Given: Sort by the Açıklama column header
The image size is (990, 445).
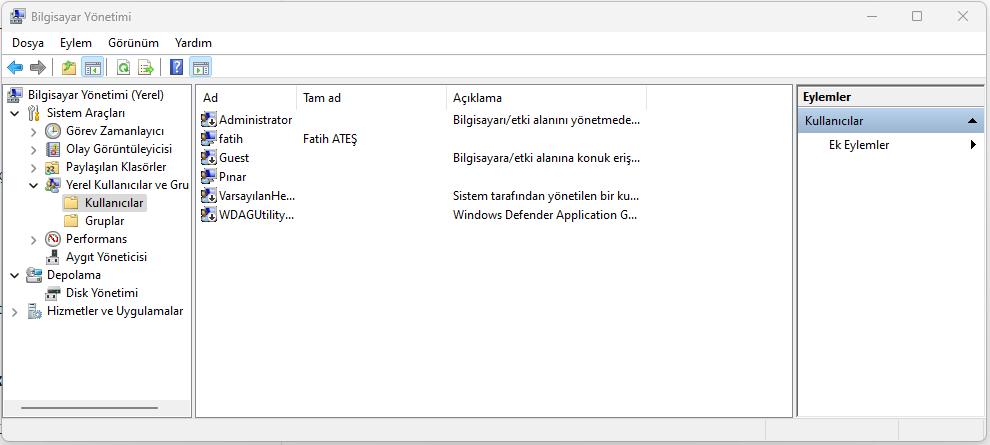Looking at the screenshot, I should (x=547, y=98).
